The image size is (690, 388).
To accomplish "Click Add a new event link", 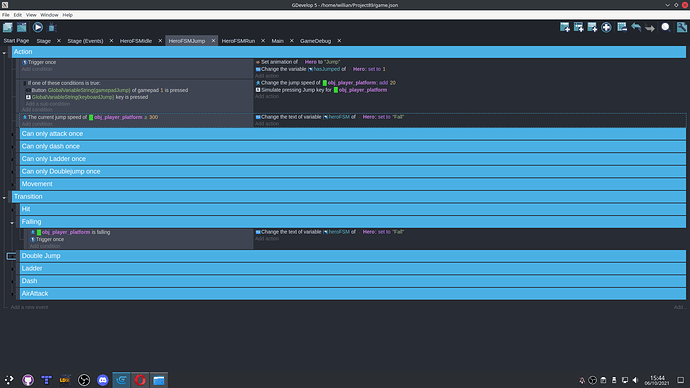I will click(x=29, y=307).
